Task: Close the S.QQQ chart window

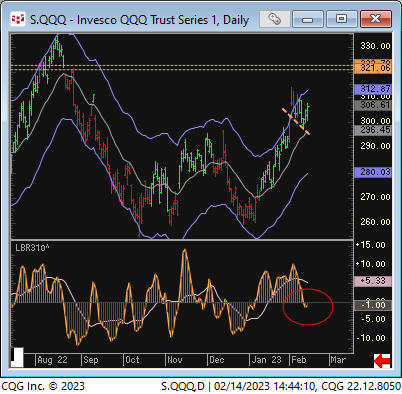Action: pos(375,19)
